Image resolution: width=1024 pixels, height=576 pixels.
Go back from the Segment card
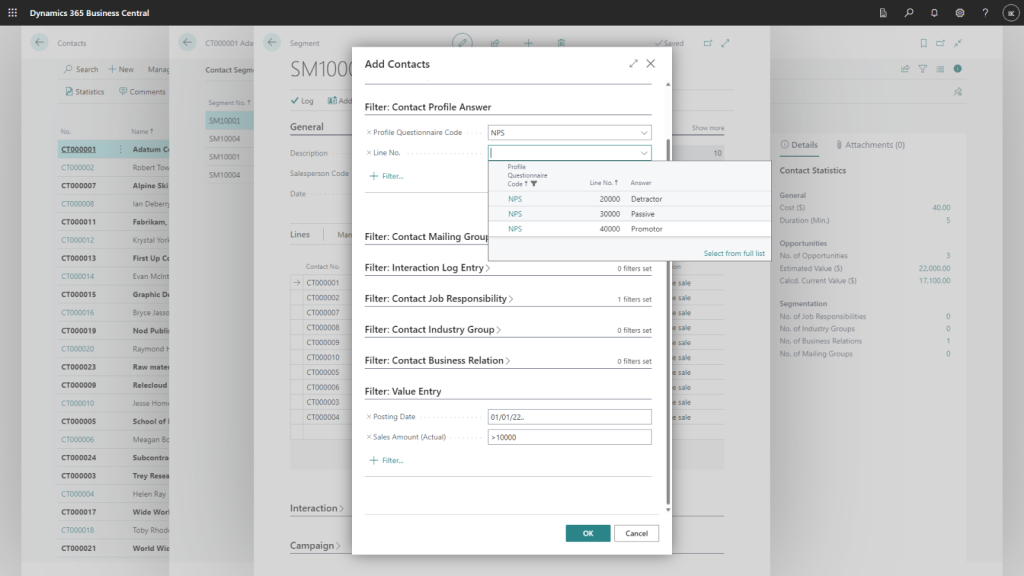[272, 42]
